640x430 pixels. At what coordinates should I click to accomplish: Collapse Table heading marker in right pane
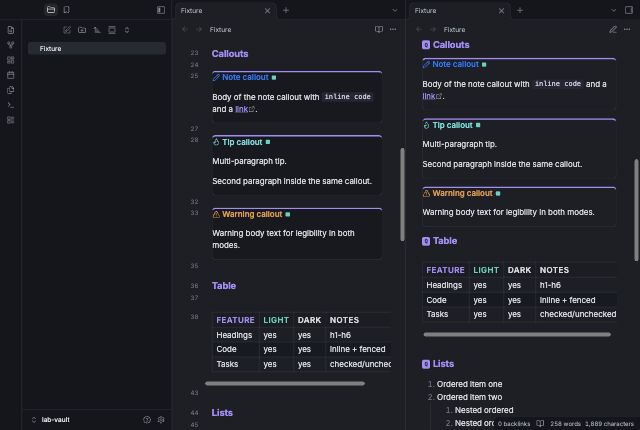click(426, 241)
